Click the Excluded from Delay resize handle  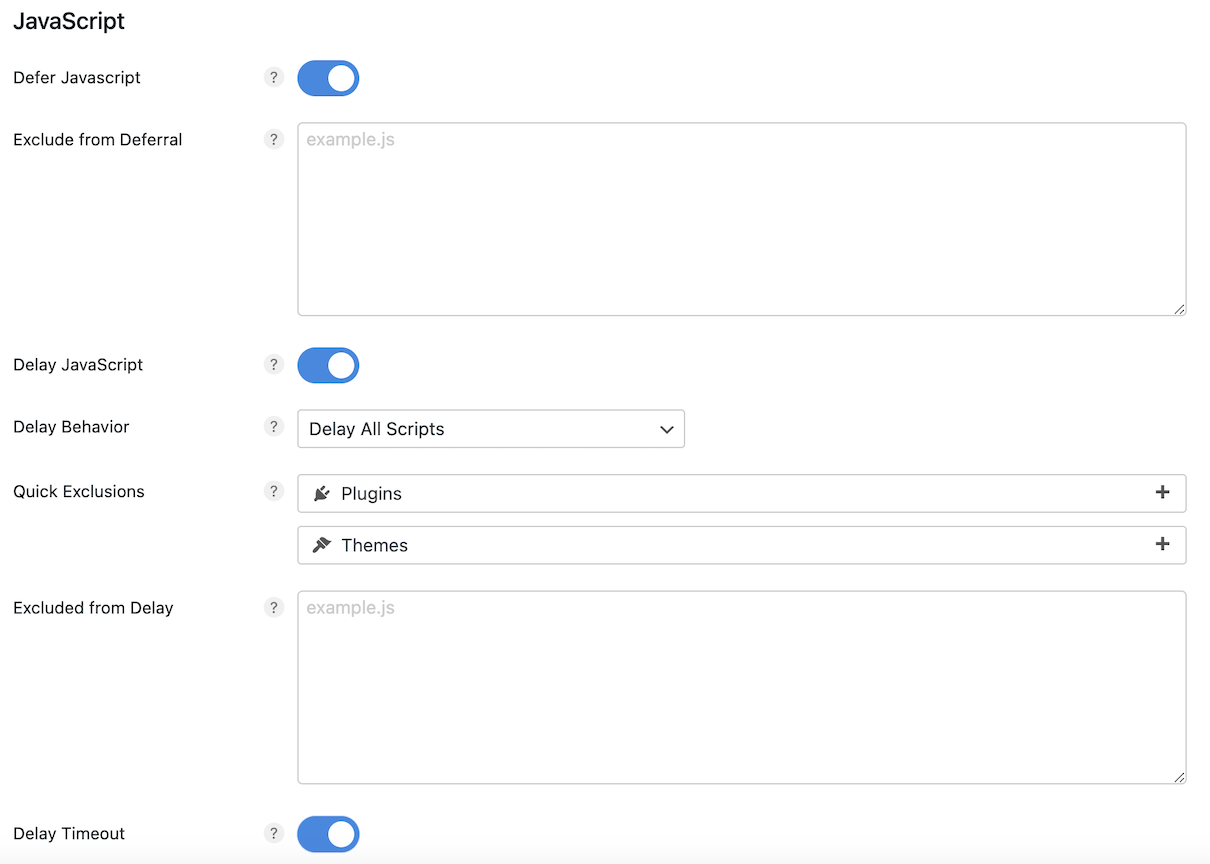tap(1180, 775)
